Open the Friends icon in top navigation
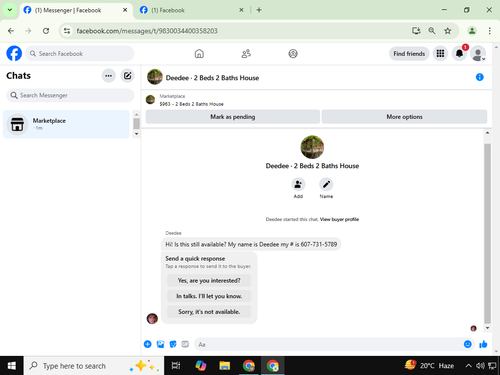 [x=246, y=54]
